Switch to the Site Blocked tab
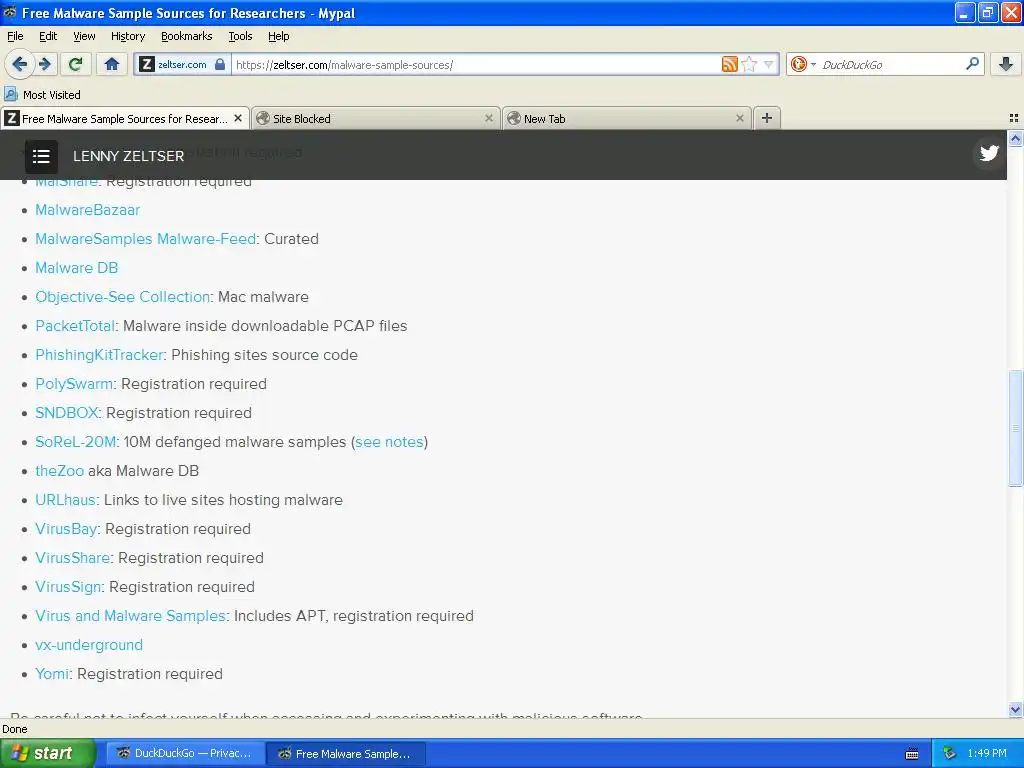The image size is (1024, 768). [x=376, y=118]
